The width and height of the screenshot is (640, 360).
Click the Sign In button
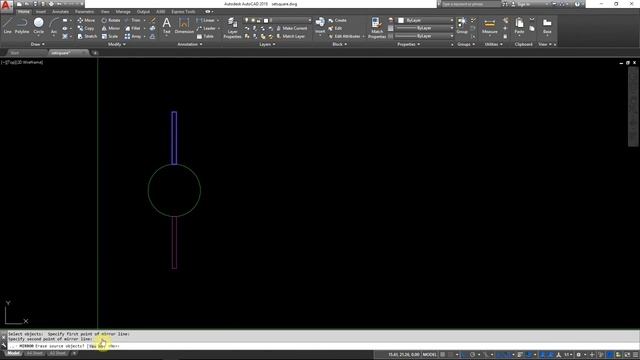[524, 4]
